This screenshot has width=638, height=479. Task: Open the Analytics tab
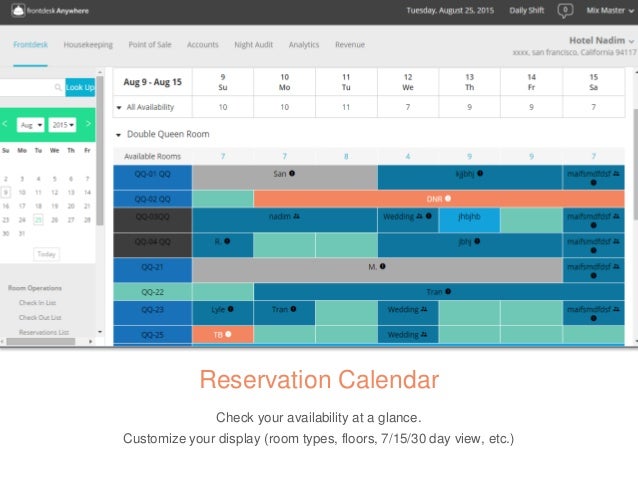click(304, 44)
